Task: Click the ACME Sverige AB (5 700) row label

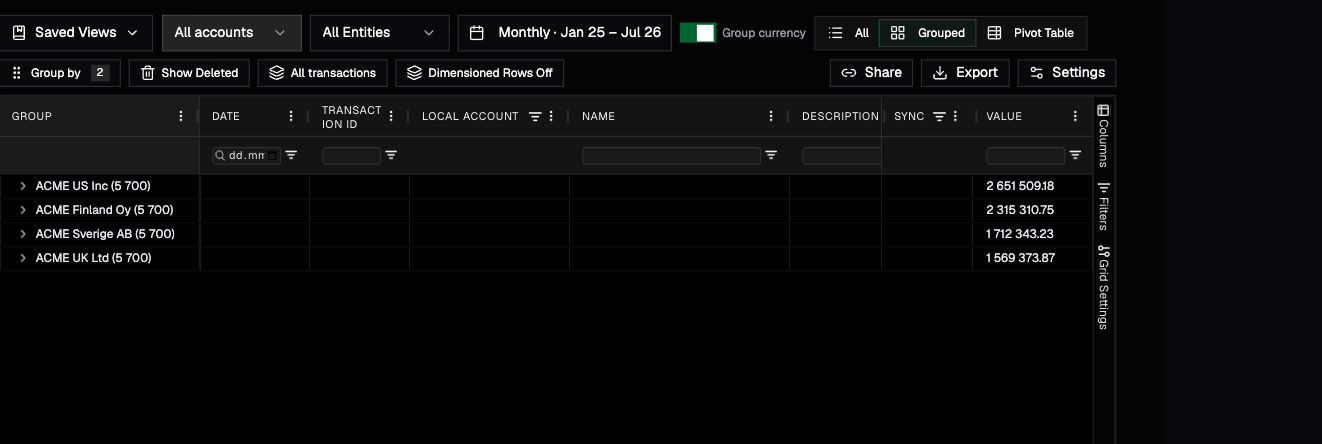Action: tap(105, 234)
